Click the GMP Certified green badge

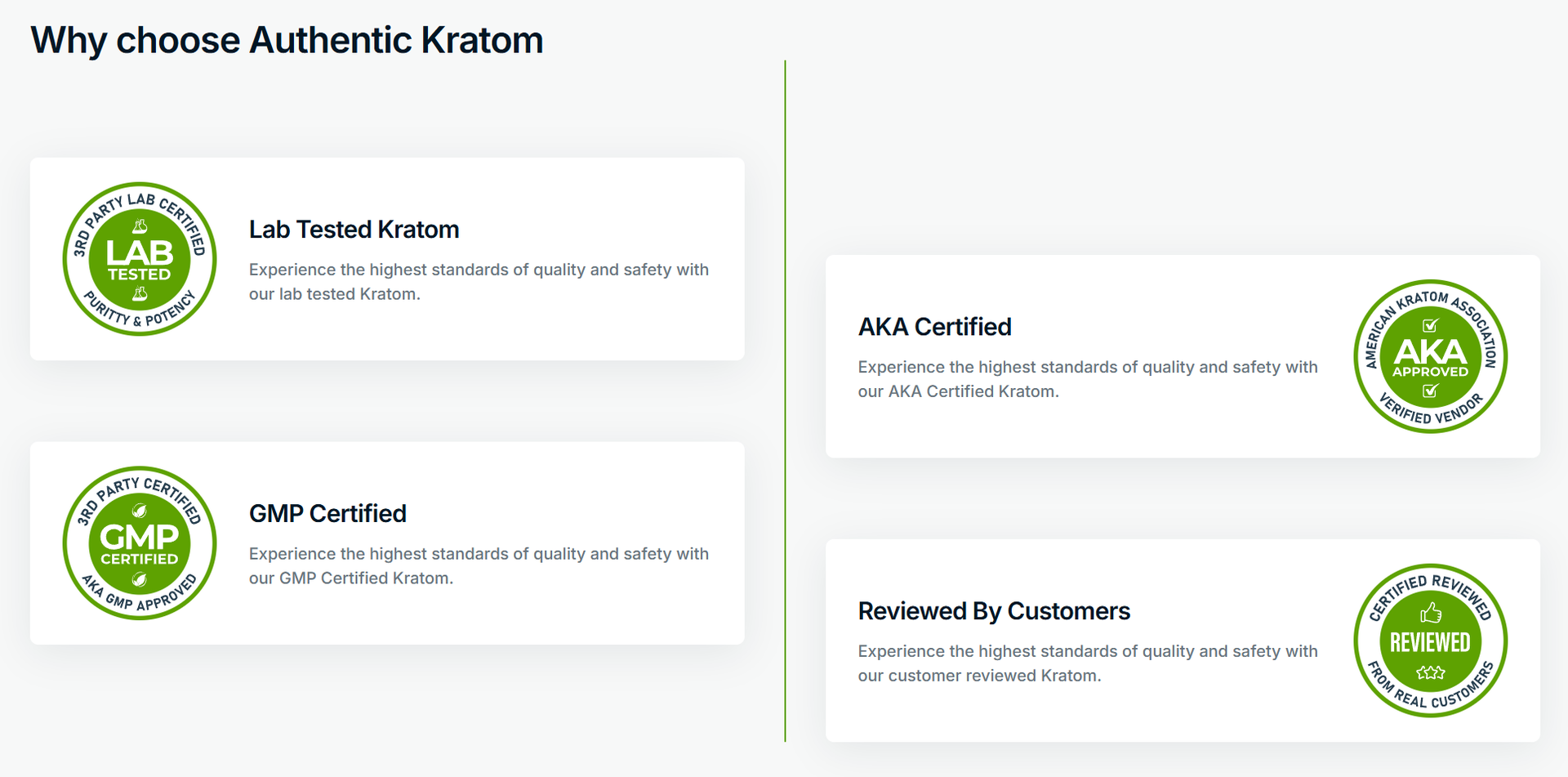140,543
